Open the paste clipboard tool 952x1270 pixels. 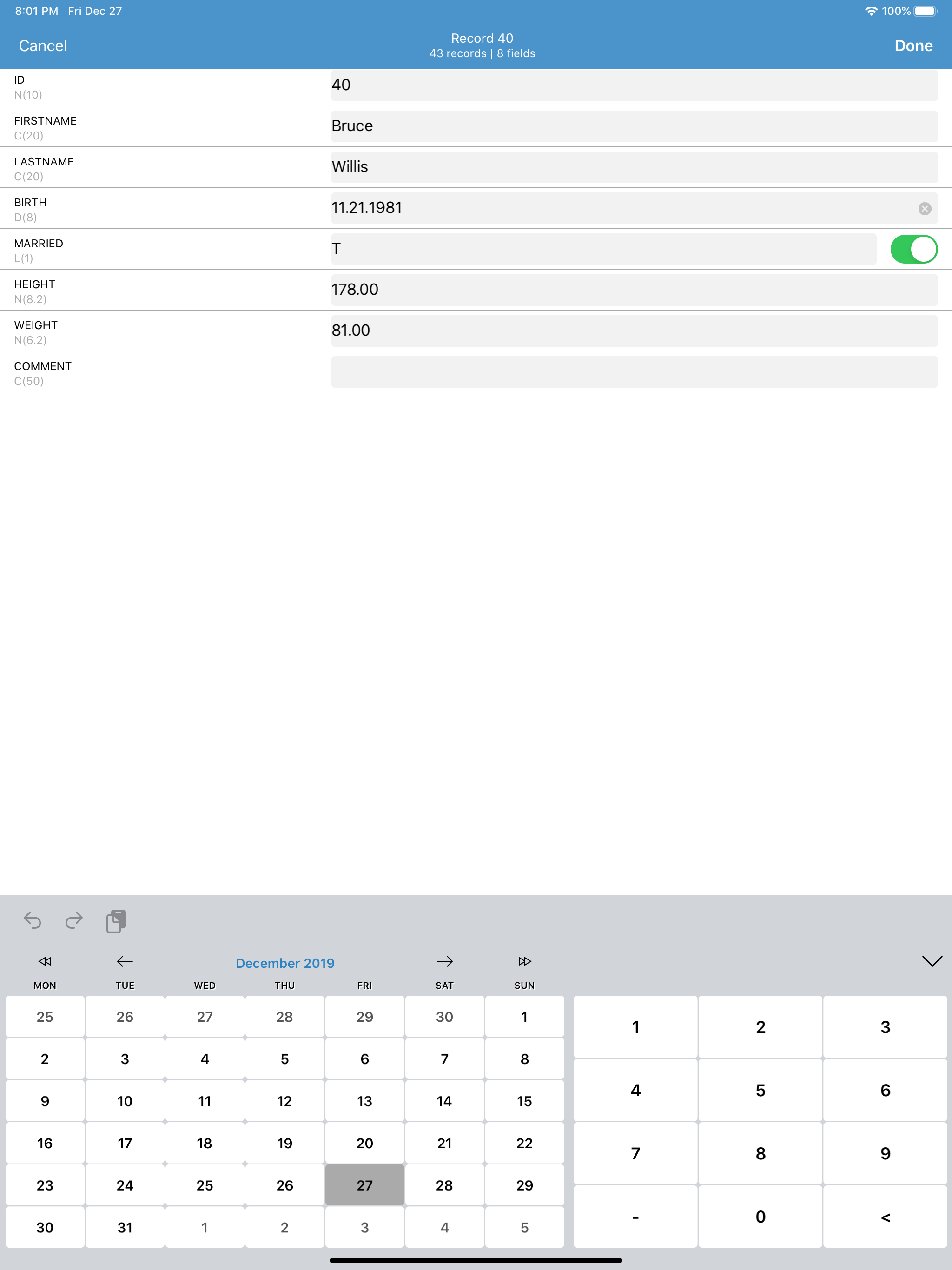[x=116, y=921]
